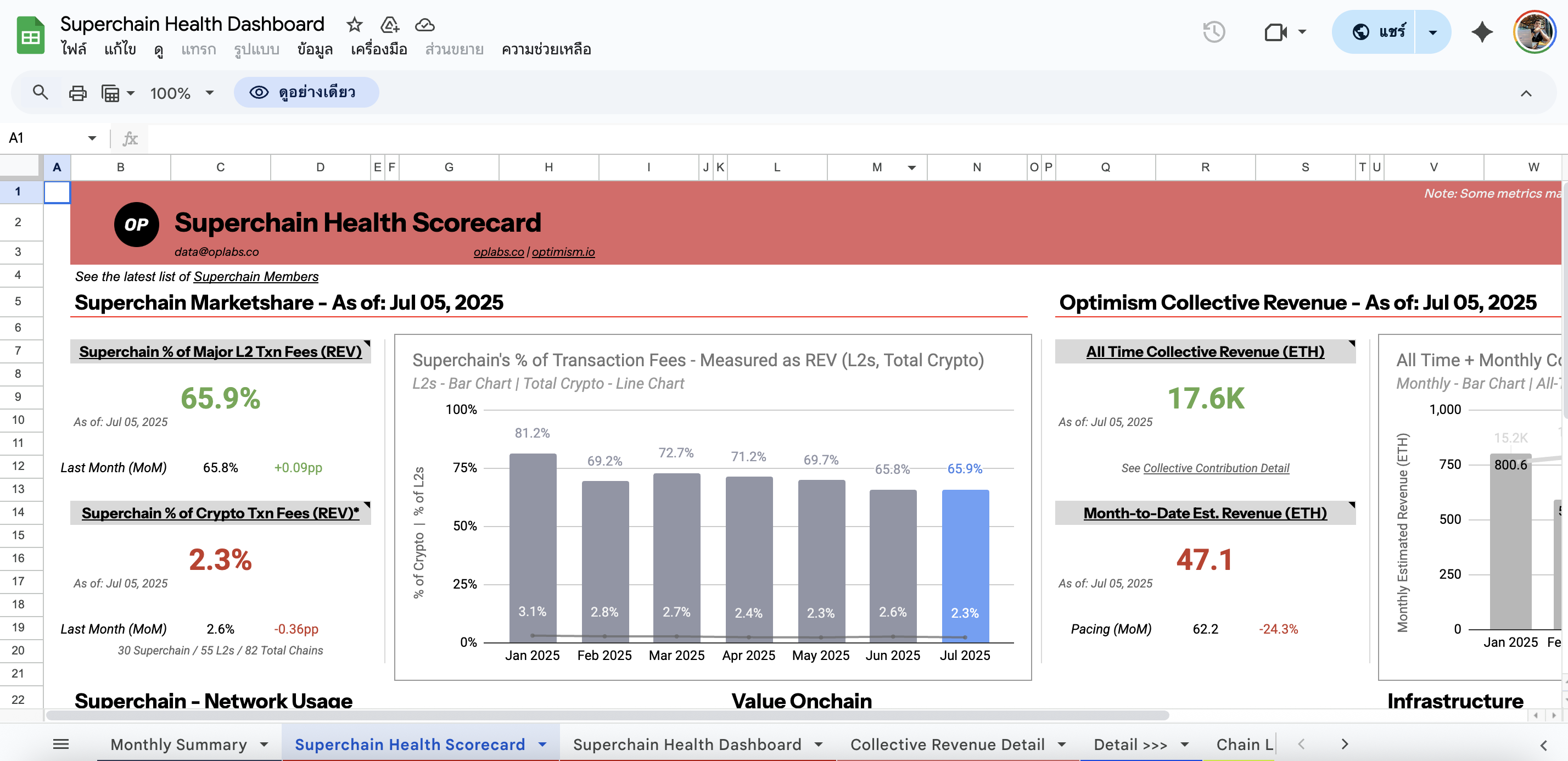Viewport: 1568px width, 761px height.
Task: Click the 65.9% scorecard value
Action: pyautogui.click(x=220, y=399)
